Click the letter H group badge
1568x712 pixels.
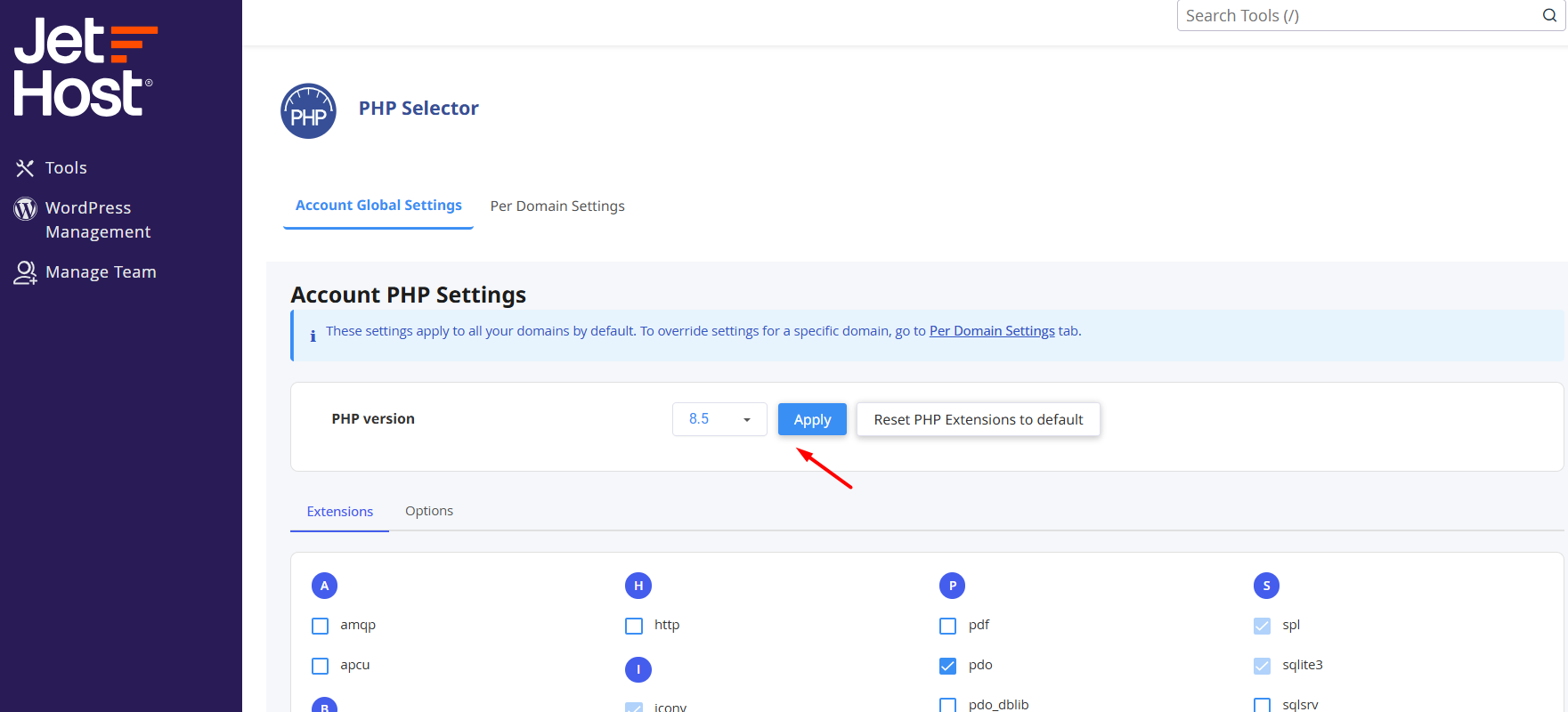pos(638,586)
